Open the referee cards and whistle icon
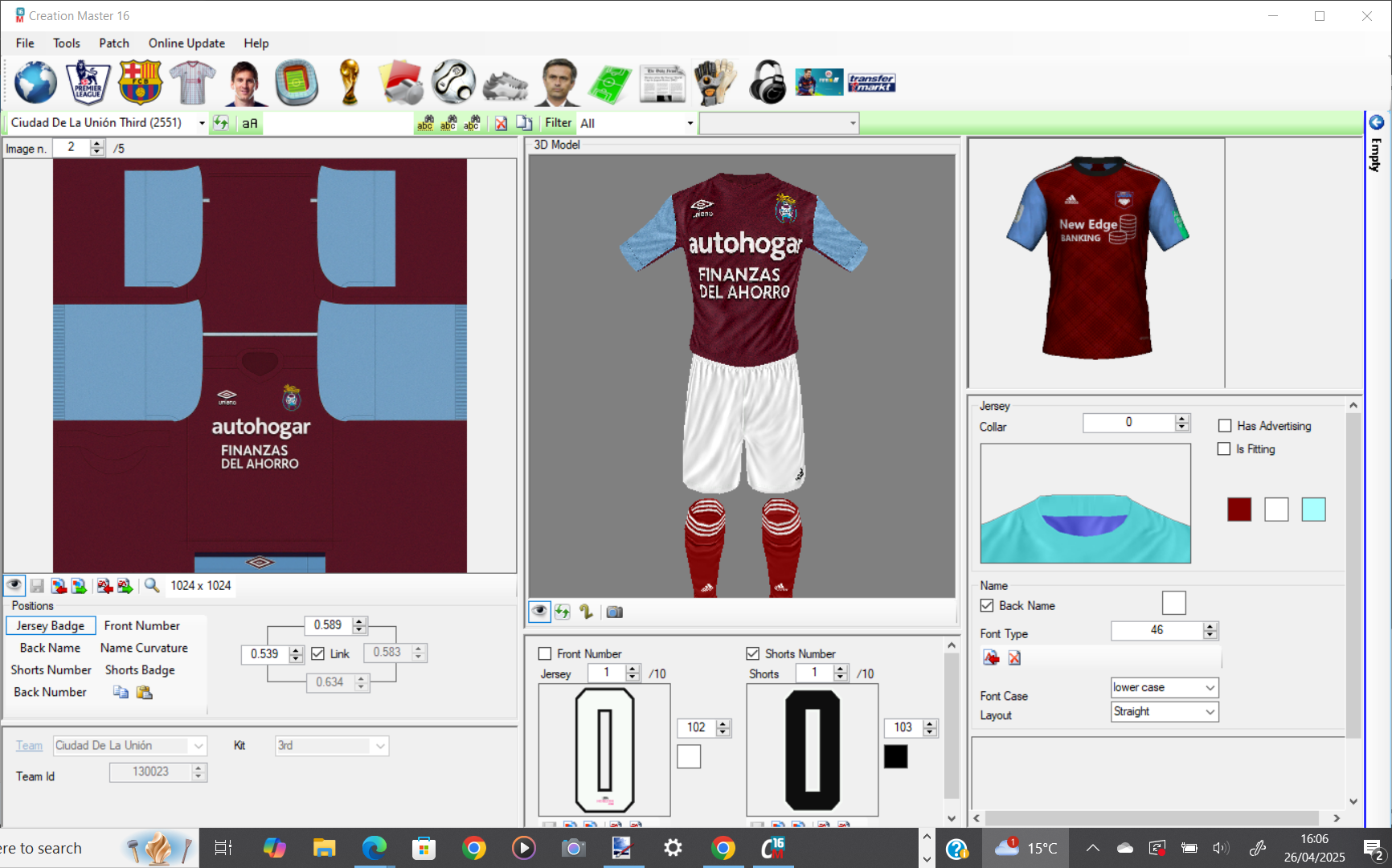The height and width of the screenshot is (868, 1392). point(401,82)
